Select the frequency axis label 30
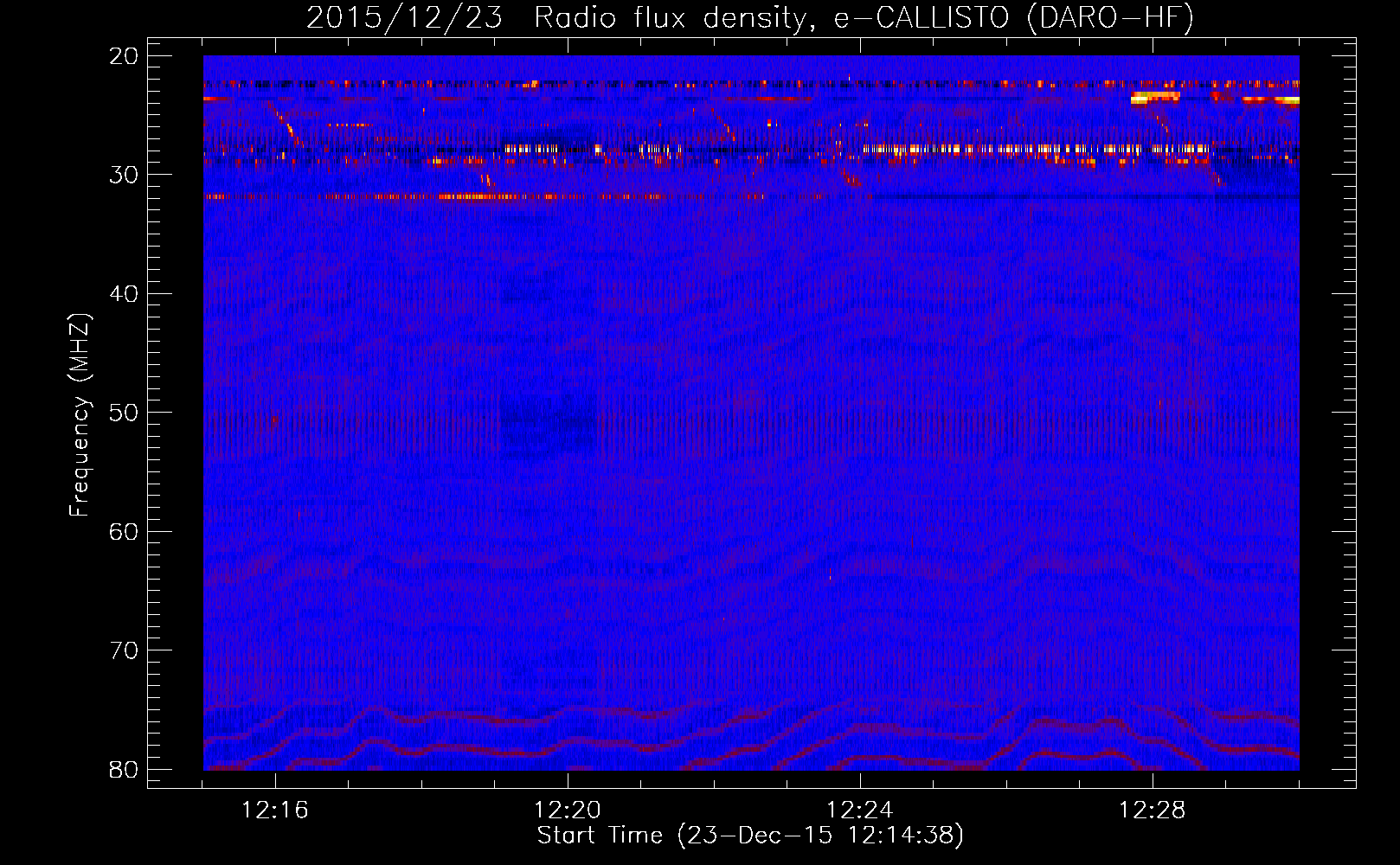The image size is (1400, 865). click(x=124, y=175)
